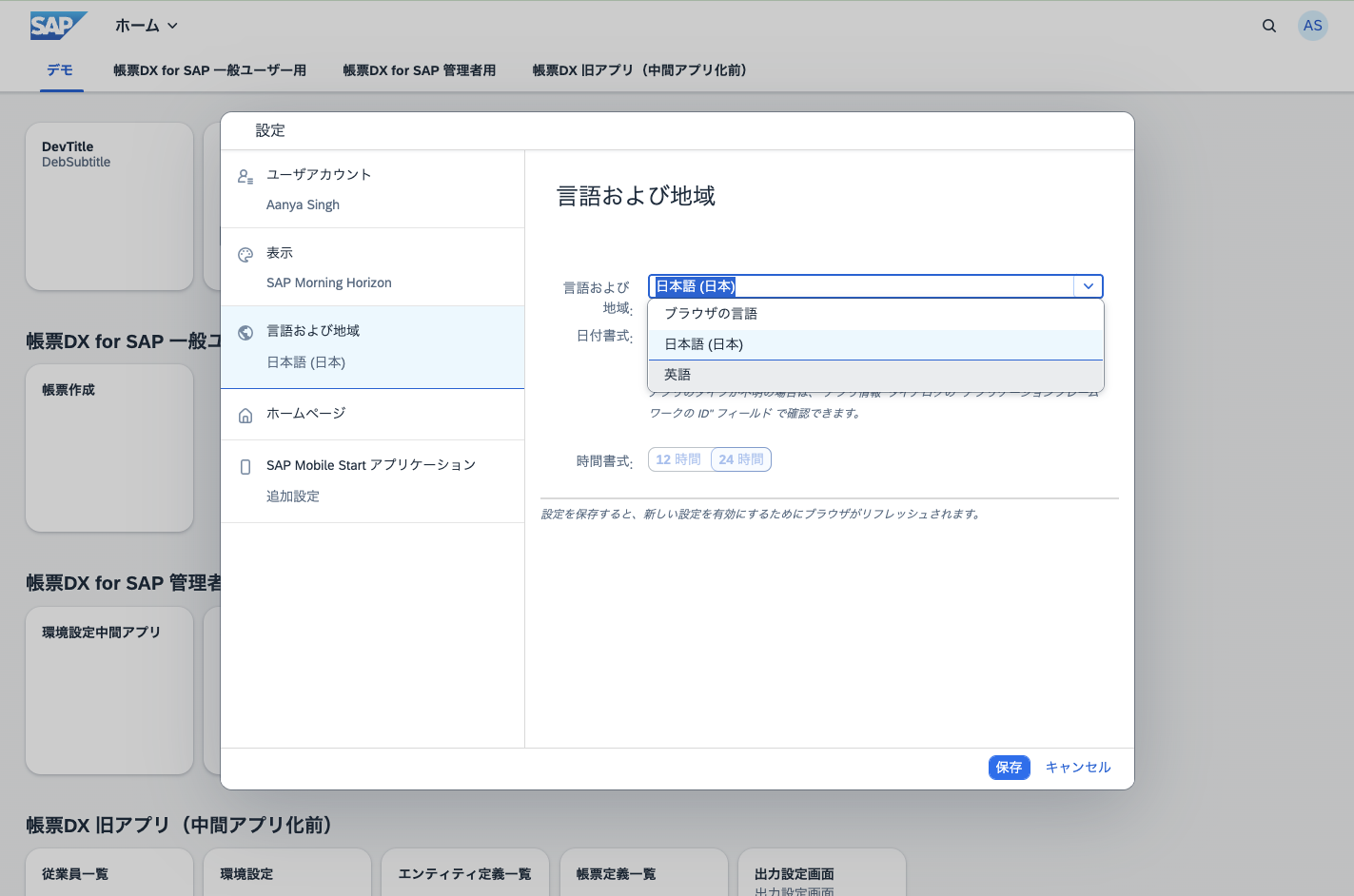This screenshot has height=896, width=1354.
Task: Select the 12 時間 time format
Action: point(678,459)
